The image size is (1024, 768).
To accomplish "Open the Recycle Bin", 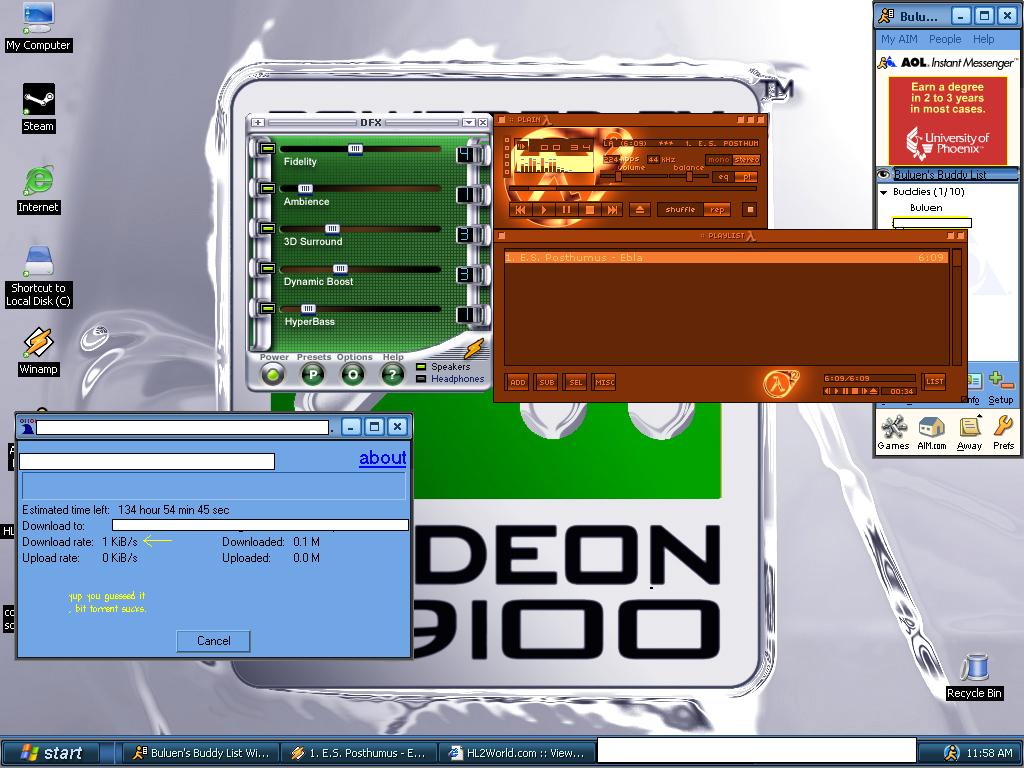I will pyautogui.click(x=974, y=676).
